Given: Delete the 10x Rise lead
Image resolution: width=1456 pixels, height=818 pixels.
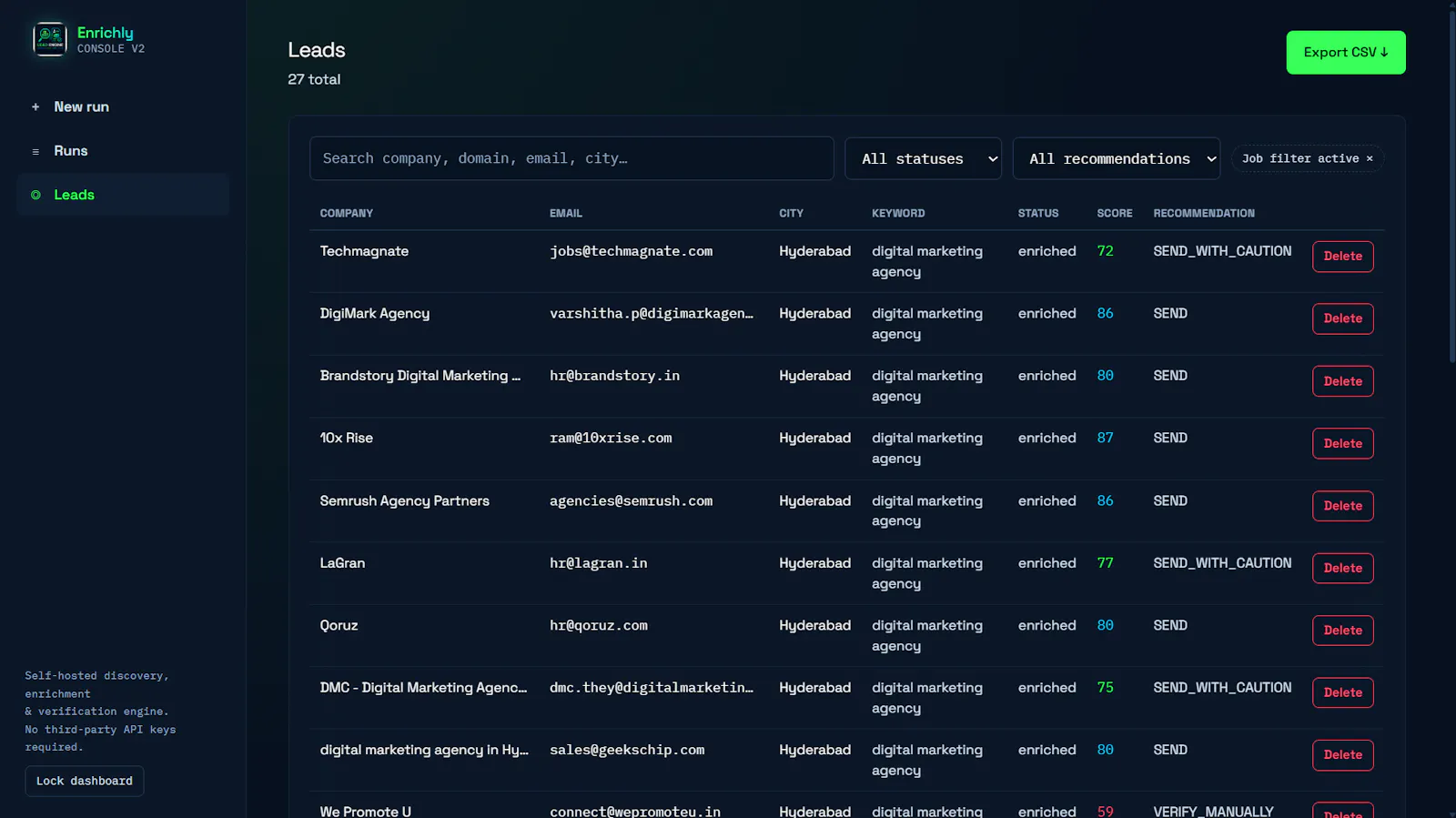Looking at the screenshot, I should click(1343, 443).
